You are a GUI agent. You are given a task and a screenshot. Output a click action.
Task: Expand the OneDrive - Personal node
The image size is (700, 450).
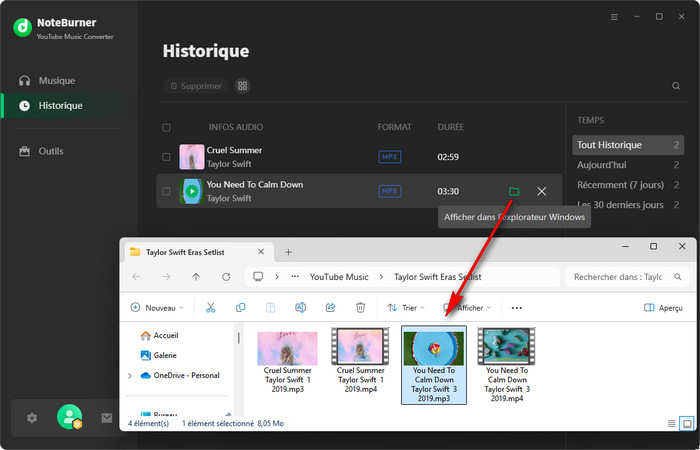[130, 375]
